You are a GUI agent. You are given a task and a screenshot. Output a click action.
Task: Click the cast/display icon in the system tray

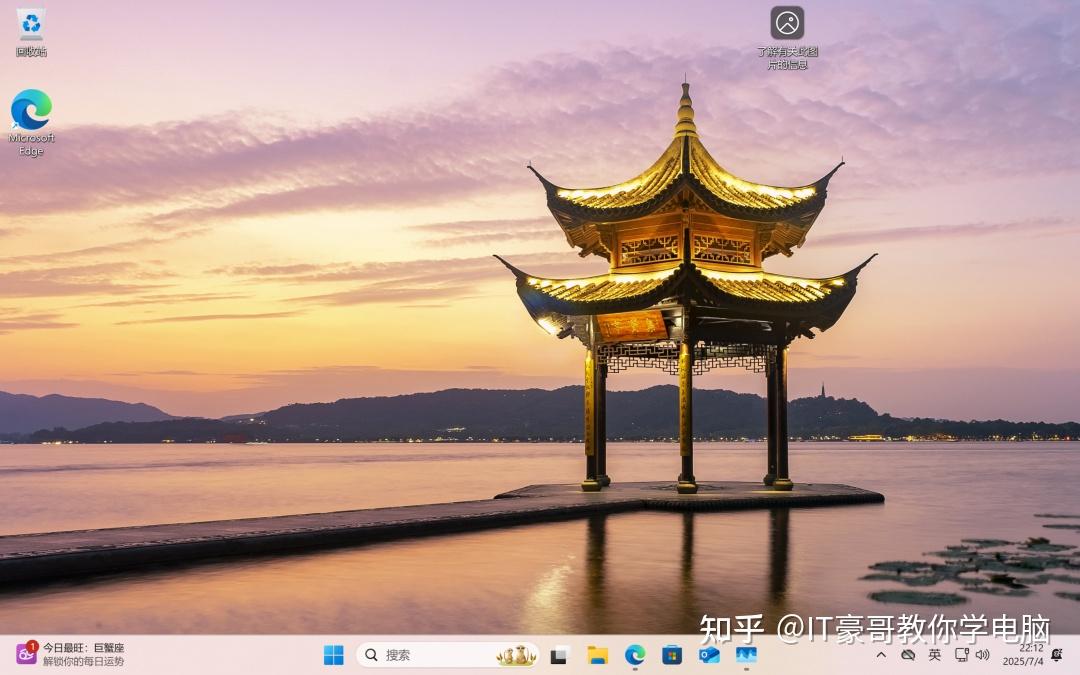point(959,655)
